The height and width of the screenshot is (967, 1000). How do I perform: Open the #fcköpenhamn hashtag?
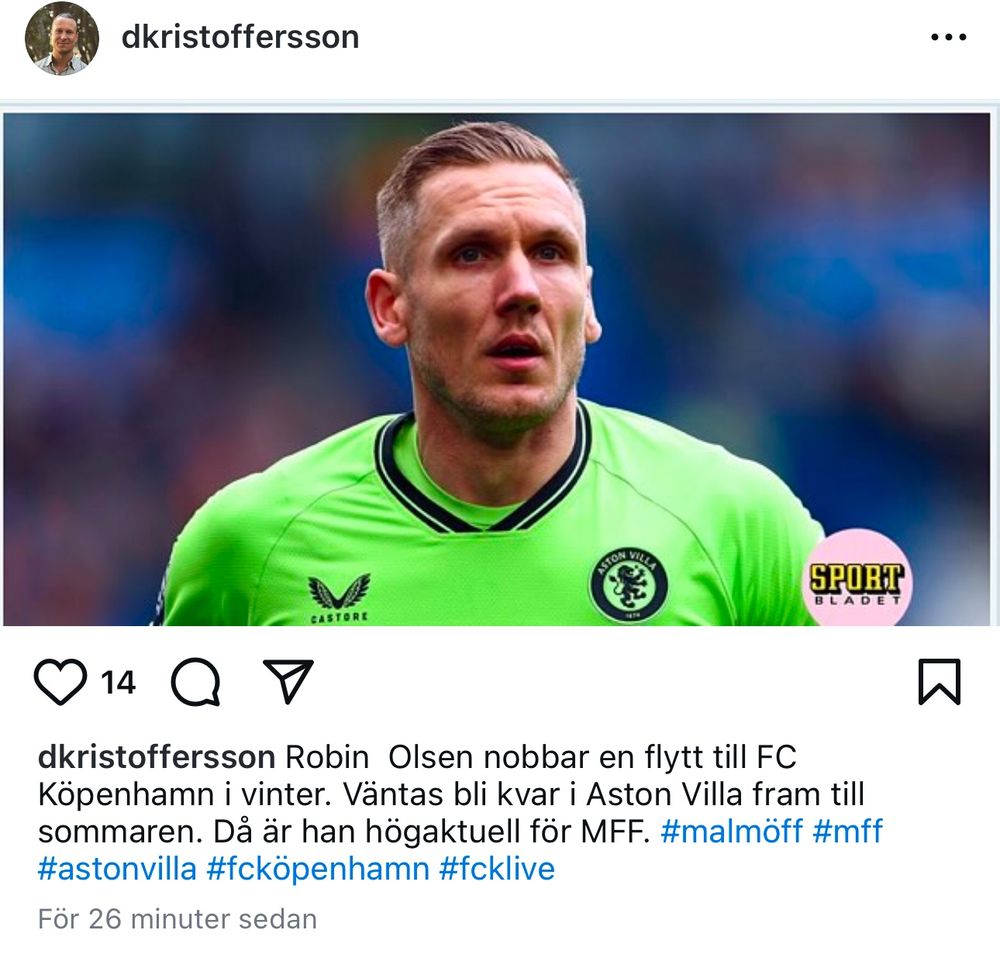click(318, 870)
